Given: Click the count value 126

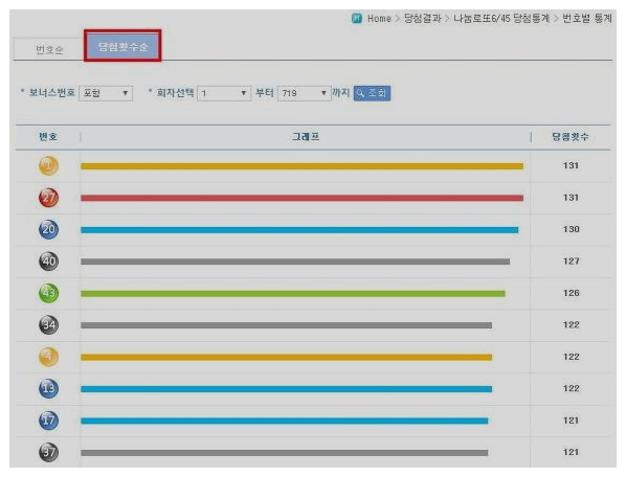Looking at the screenshot, I should click(571, 293).
